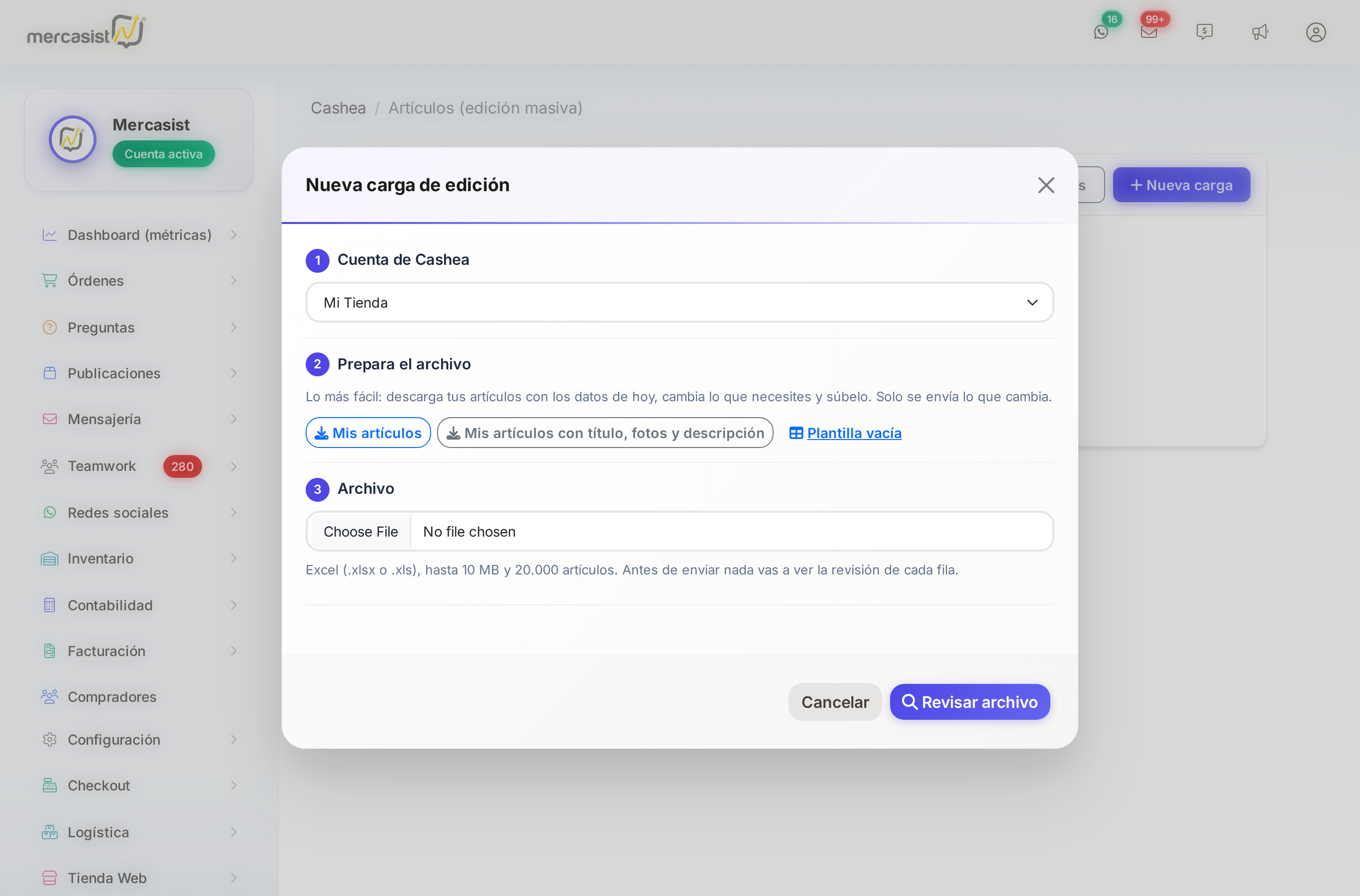Click the Teamwork 280 badge
The width and height of the screenshot is (1360, 896).
(x=182, y=466)
